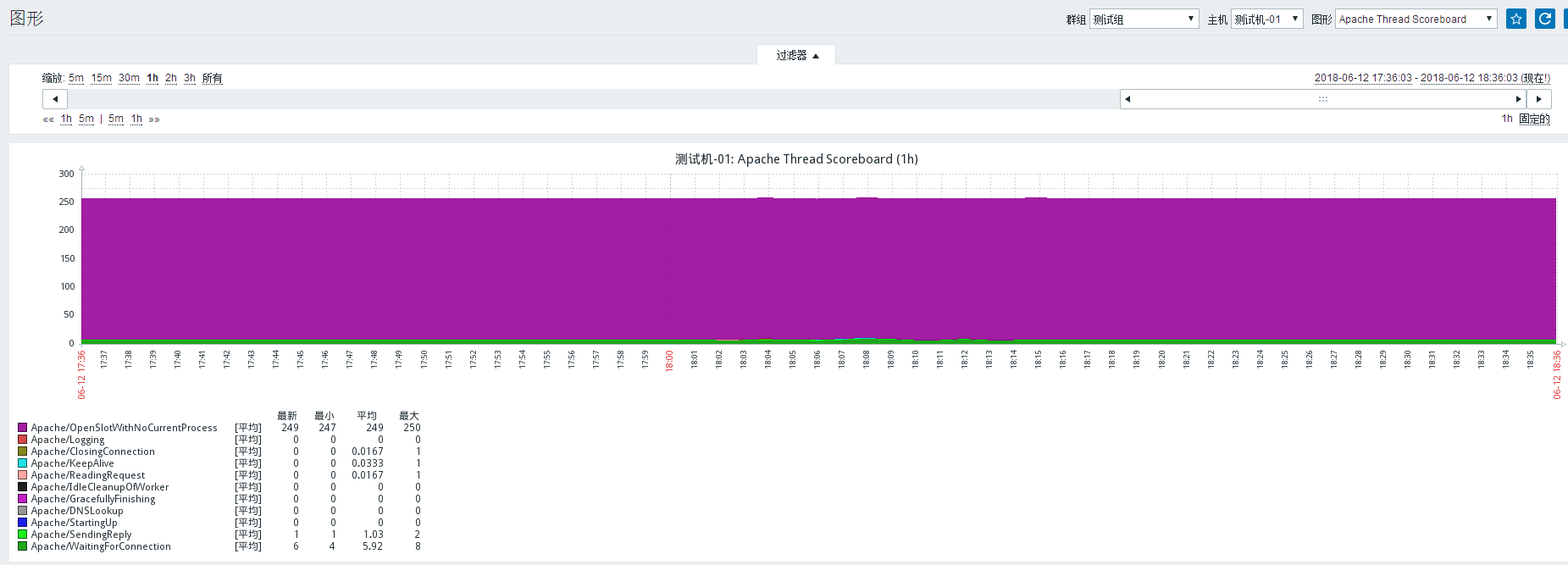This screenshot has width=1568, height=565.
Task: Click the Apache/ReadingRequest legend label
Action: [88, 475]
